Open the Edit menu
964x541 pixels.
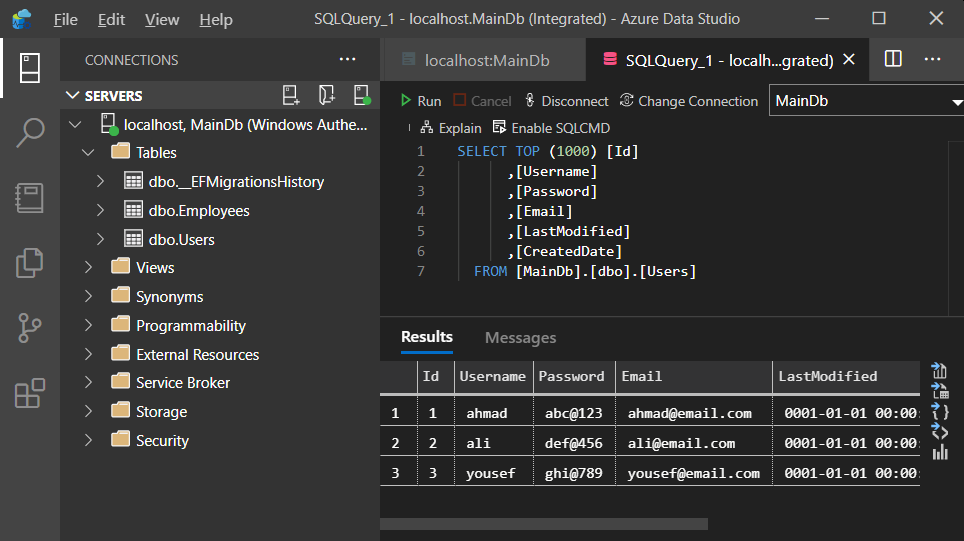[111, 20]
